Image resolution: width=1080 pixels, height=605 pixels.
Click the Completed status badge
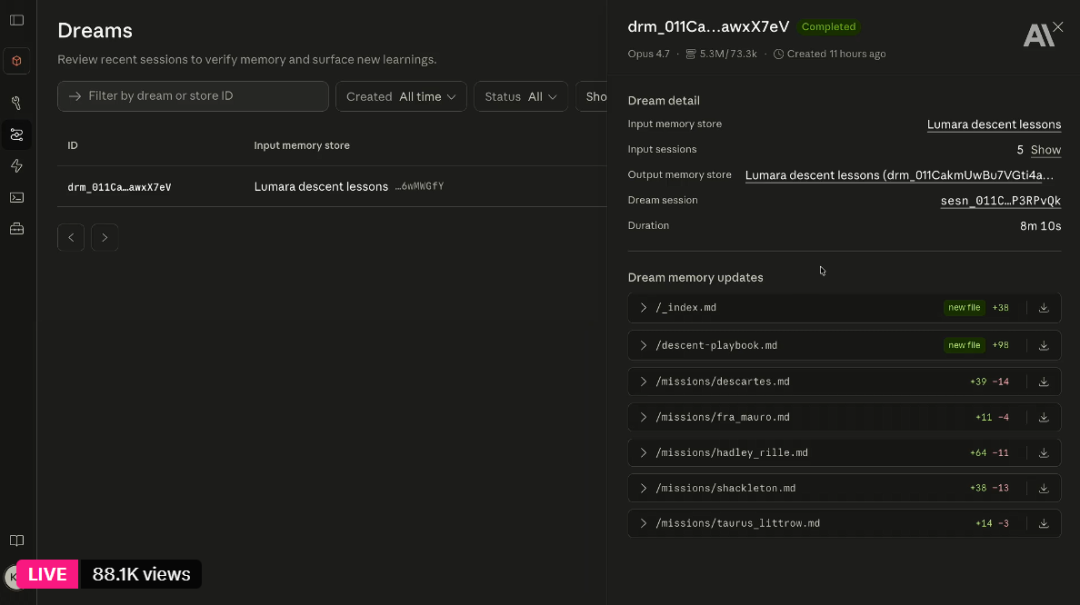829,27
